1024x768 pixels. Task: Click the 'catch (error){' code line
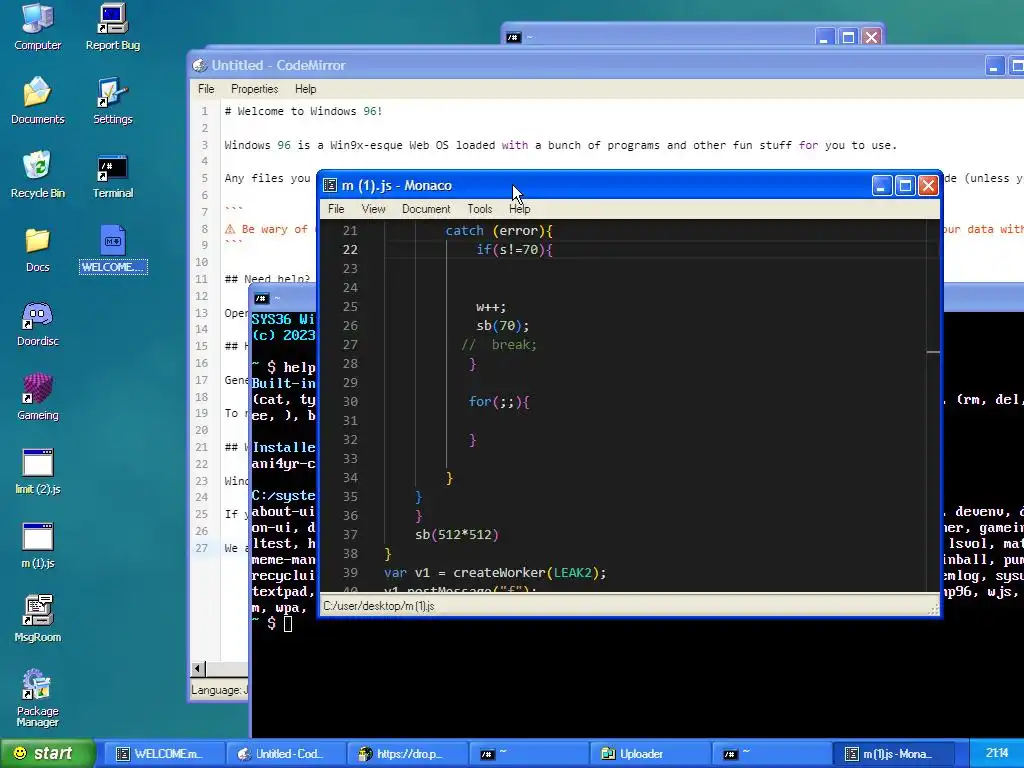499,231
